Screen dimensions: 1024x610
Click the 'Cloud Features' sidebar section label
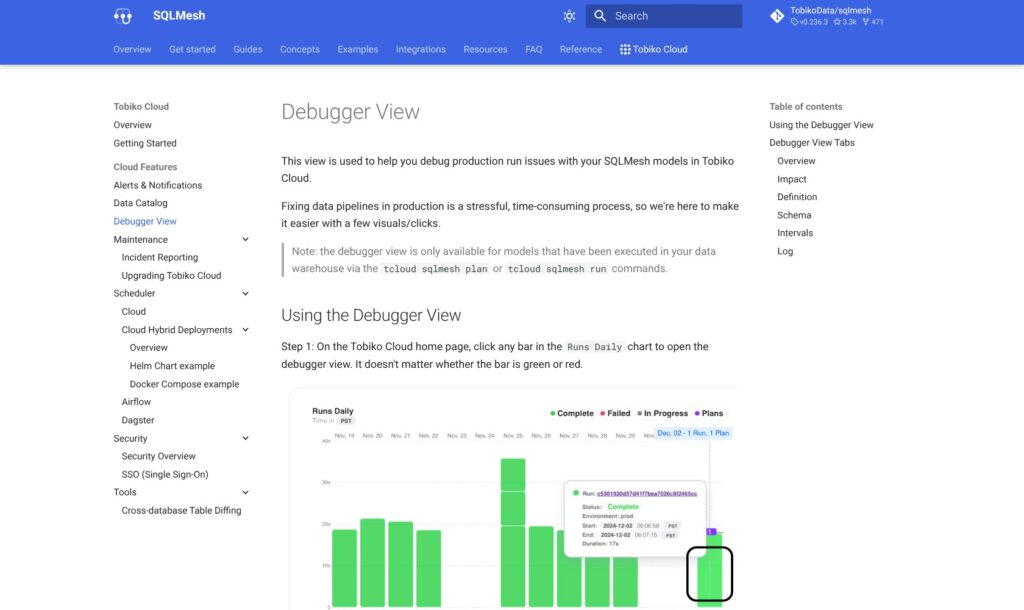tap(145, 167)
